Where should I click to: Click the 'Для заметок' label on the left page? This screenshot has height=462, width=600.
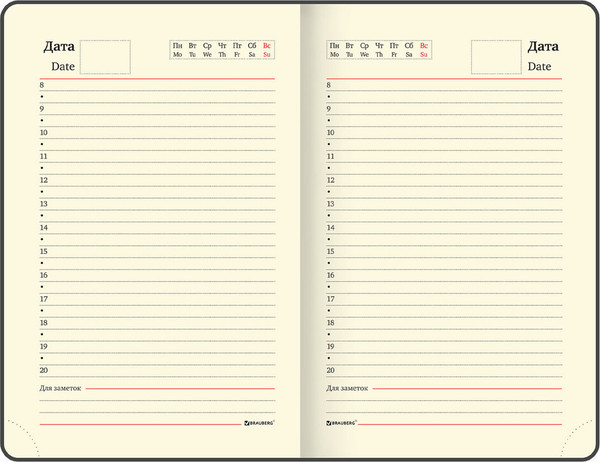[59, 387]
